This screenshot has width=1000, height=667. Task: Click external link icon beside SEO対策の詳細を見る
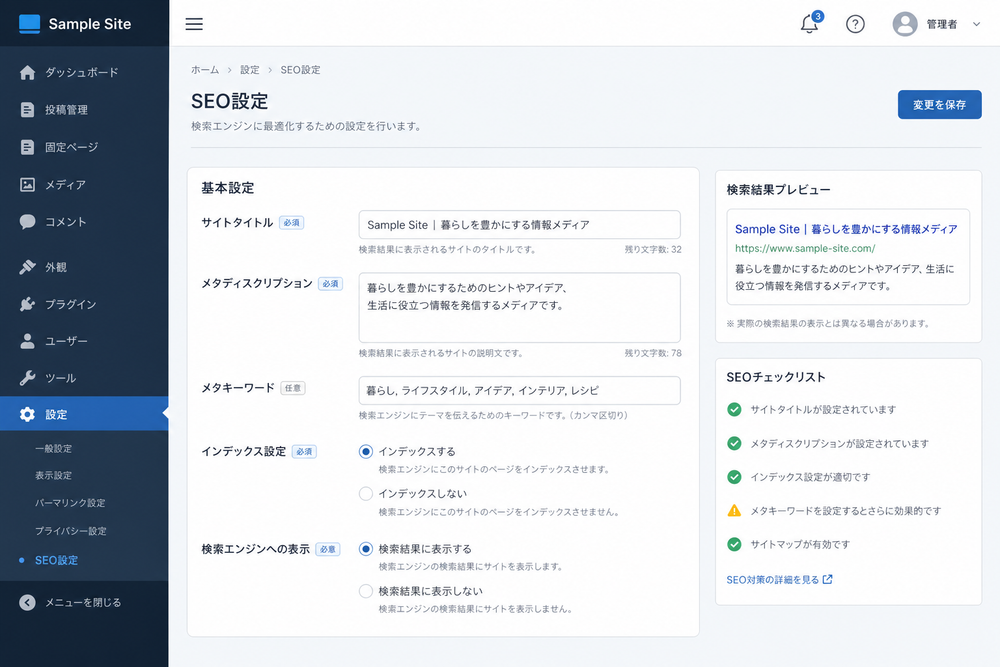pyautogui.click(x=827, y=580)
